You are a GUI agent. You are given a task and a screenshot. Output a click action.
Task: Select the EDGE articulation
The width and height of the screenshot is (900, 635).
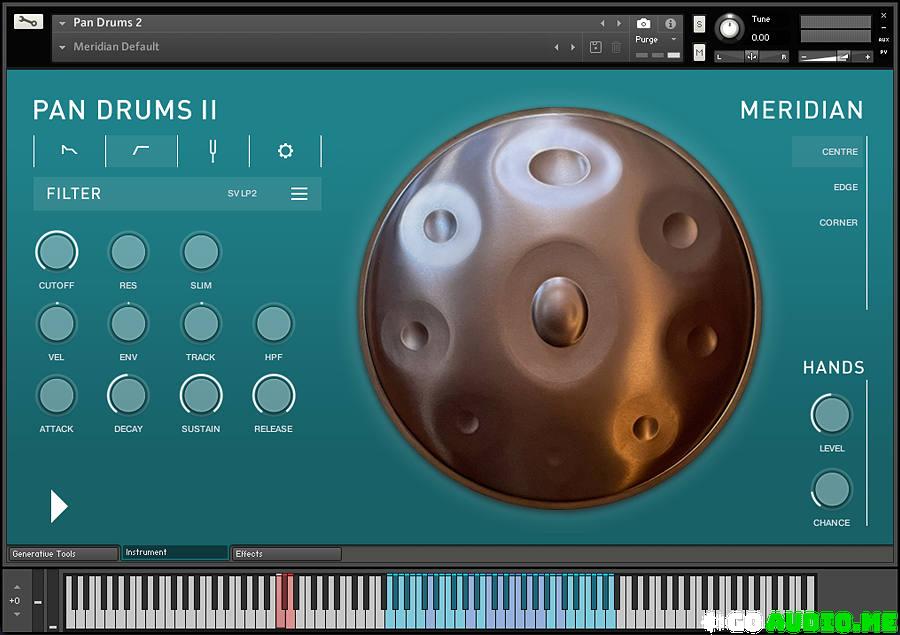pos(845,187)
